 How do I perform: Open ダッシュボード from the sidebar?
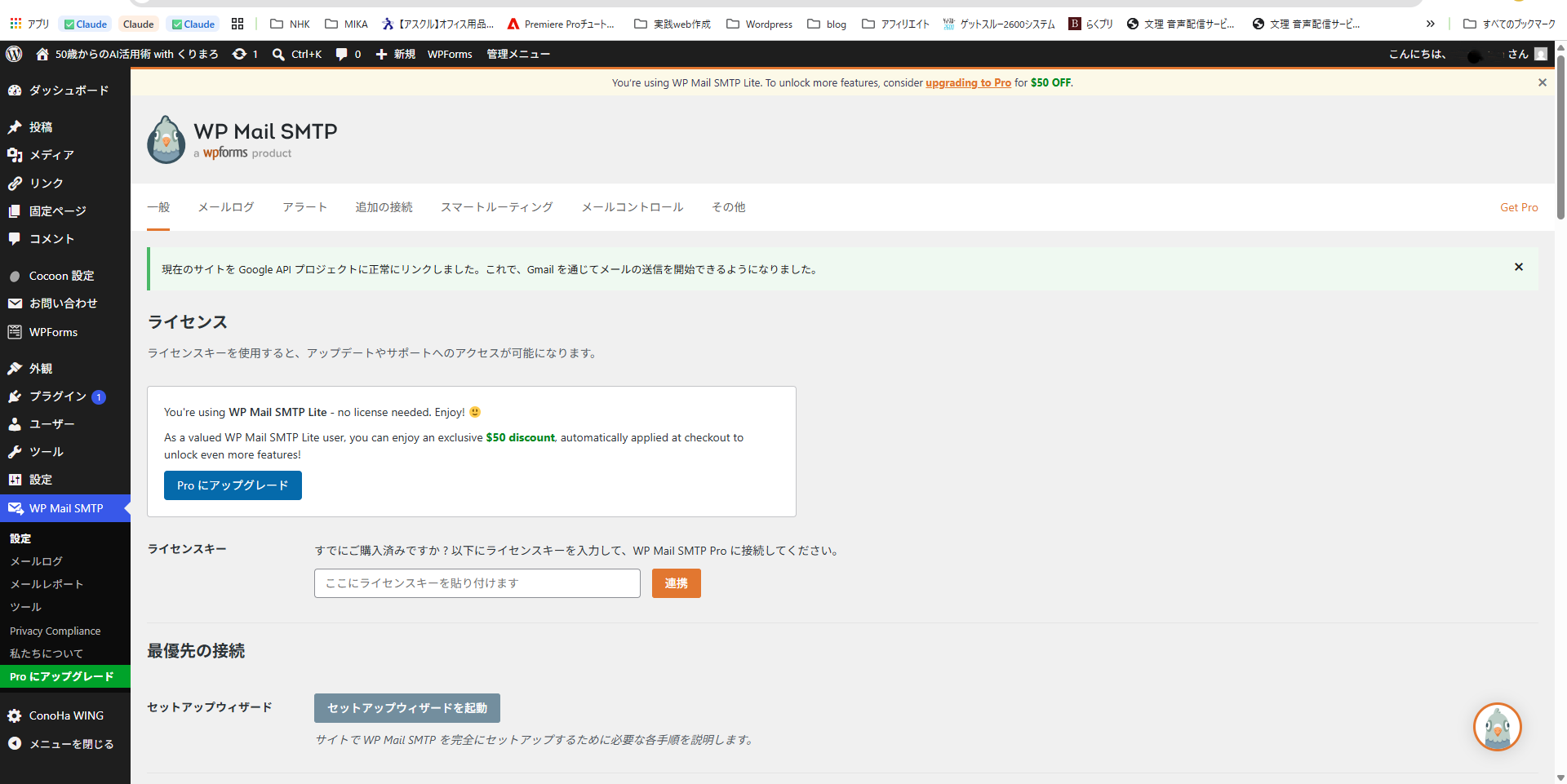point(65,91)
